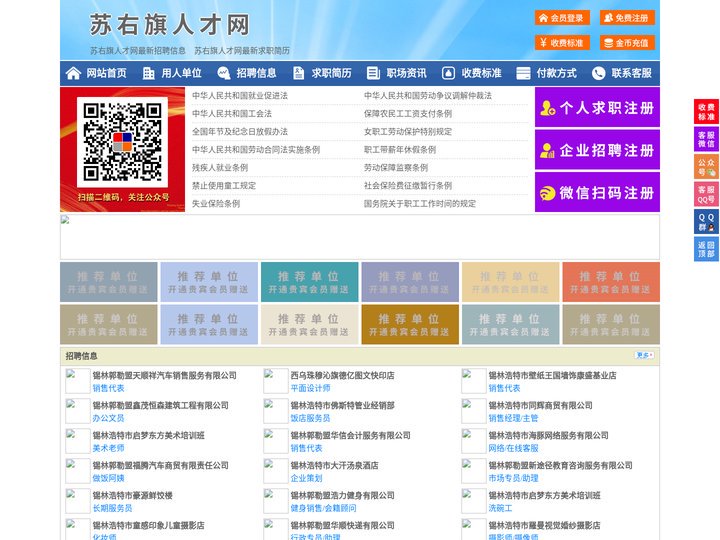Click the 苏右旗人才网最新招聘信息 header link
The width and height of the screenshot is (720, 540).
(x=138, y=51)
